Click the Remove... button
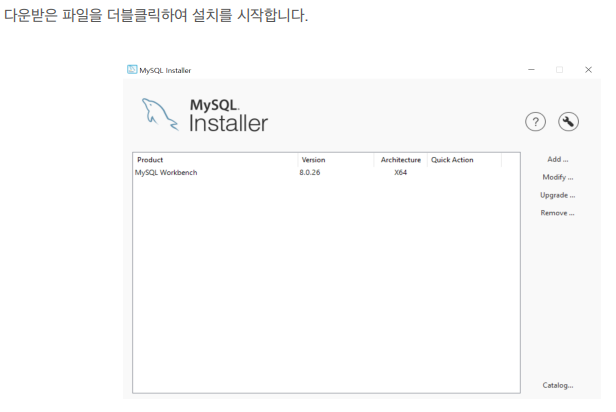Viewport: 616px width, 412px height. coord(557,213)
